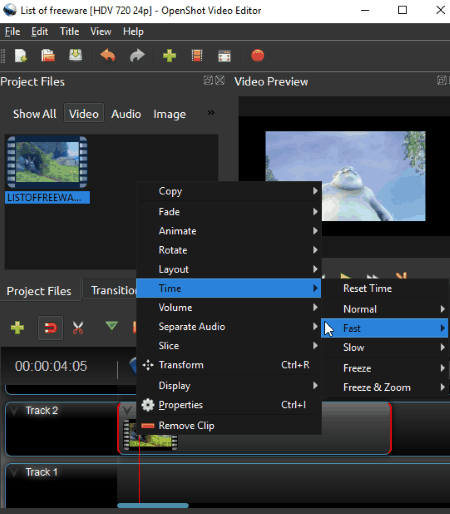Click the Fullscreen toolbar icon
Viewport: 450px width, 514px height.
click(224, 56)
